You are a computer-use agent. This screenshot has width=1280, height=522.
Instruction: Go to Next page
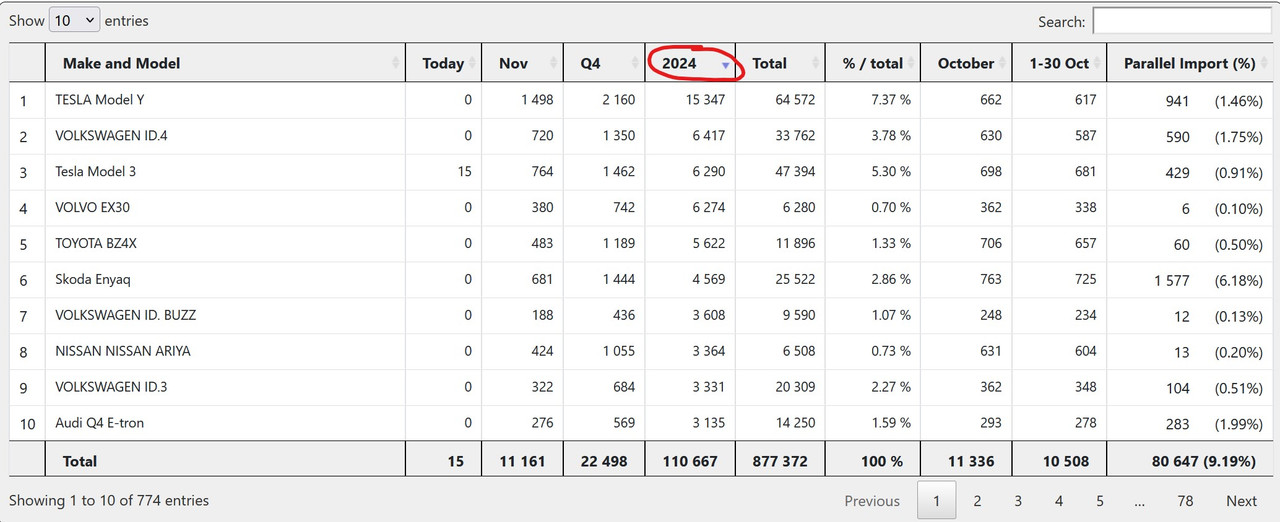[x=1241, y=501]
